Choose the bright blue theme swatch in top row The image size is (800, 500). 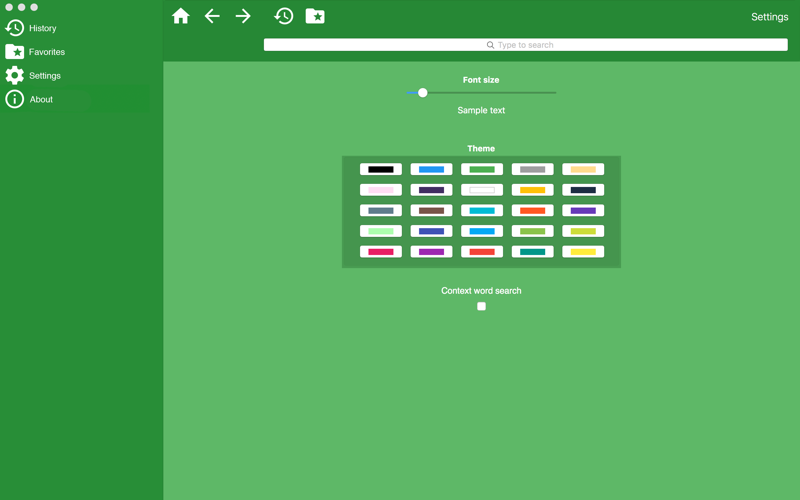(x=431, y=169)
